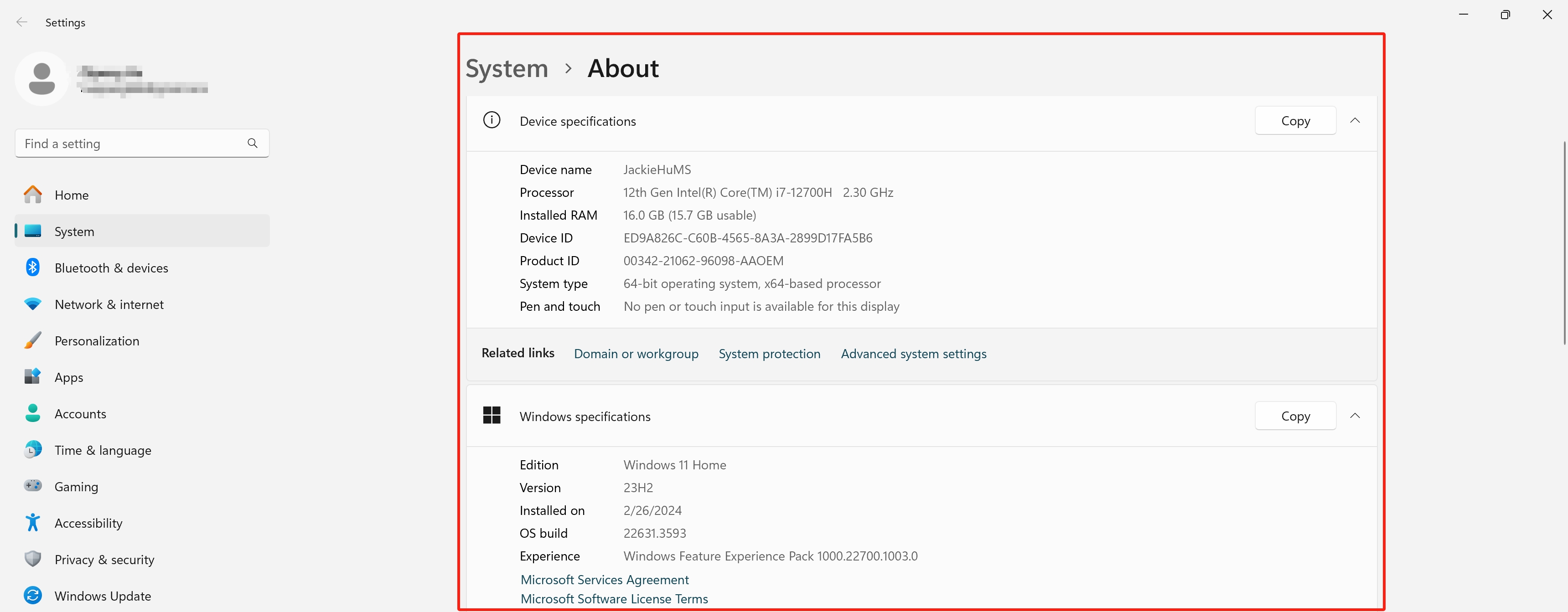
Task: Open the Accounts sidebar item
Action: [80, 414]
